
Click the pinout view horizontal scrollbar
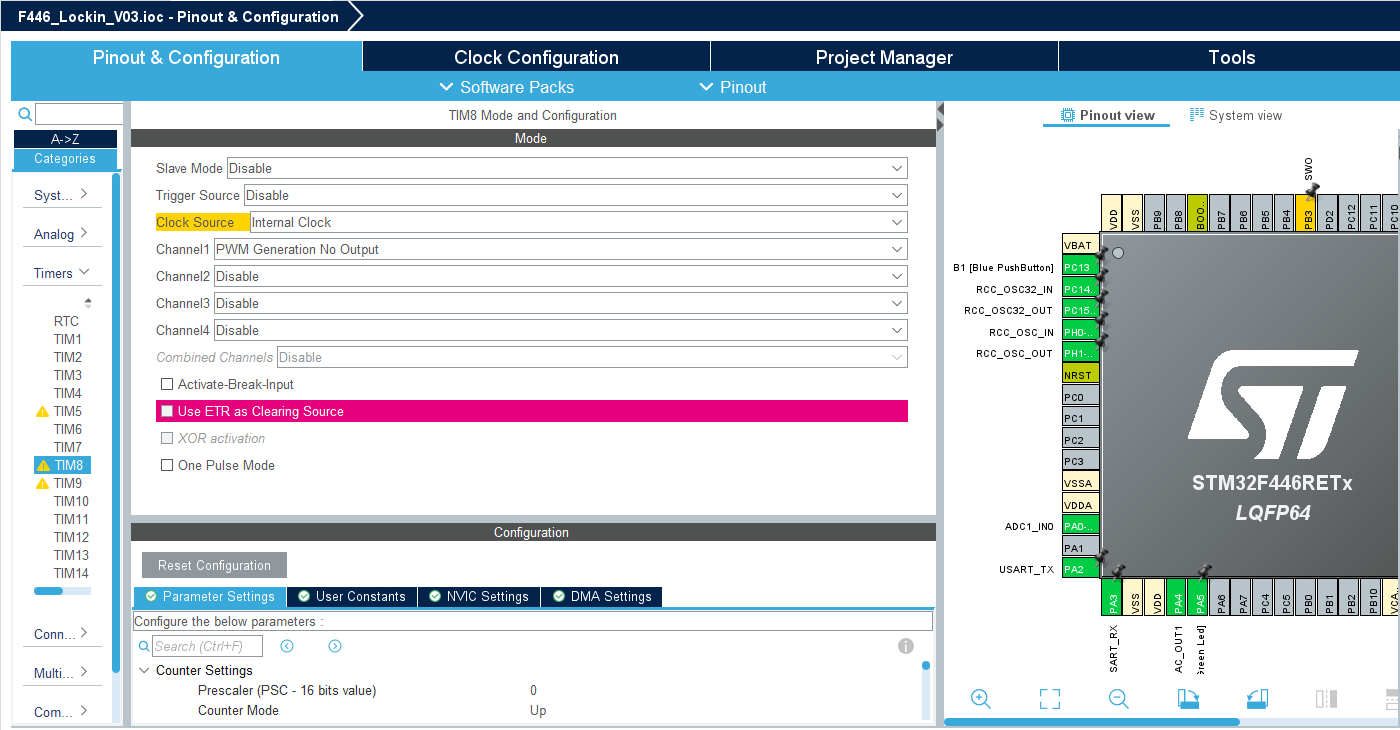coord(1092,722)
